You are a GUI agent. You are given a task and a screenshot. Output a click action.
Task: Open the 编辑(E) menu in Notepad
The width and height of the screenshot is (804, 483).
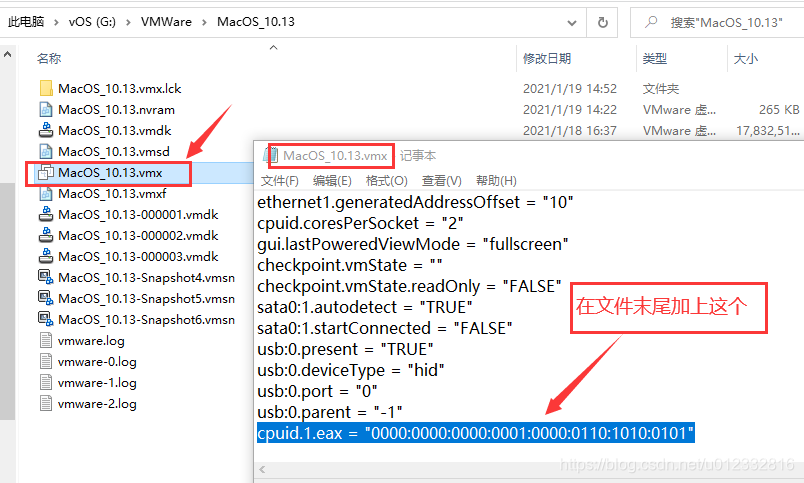tap(332, 180)
